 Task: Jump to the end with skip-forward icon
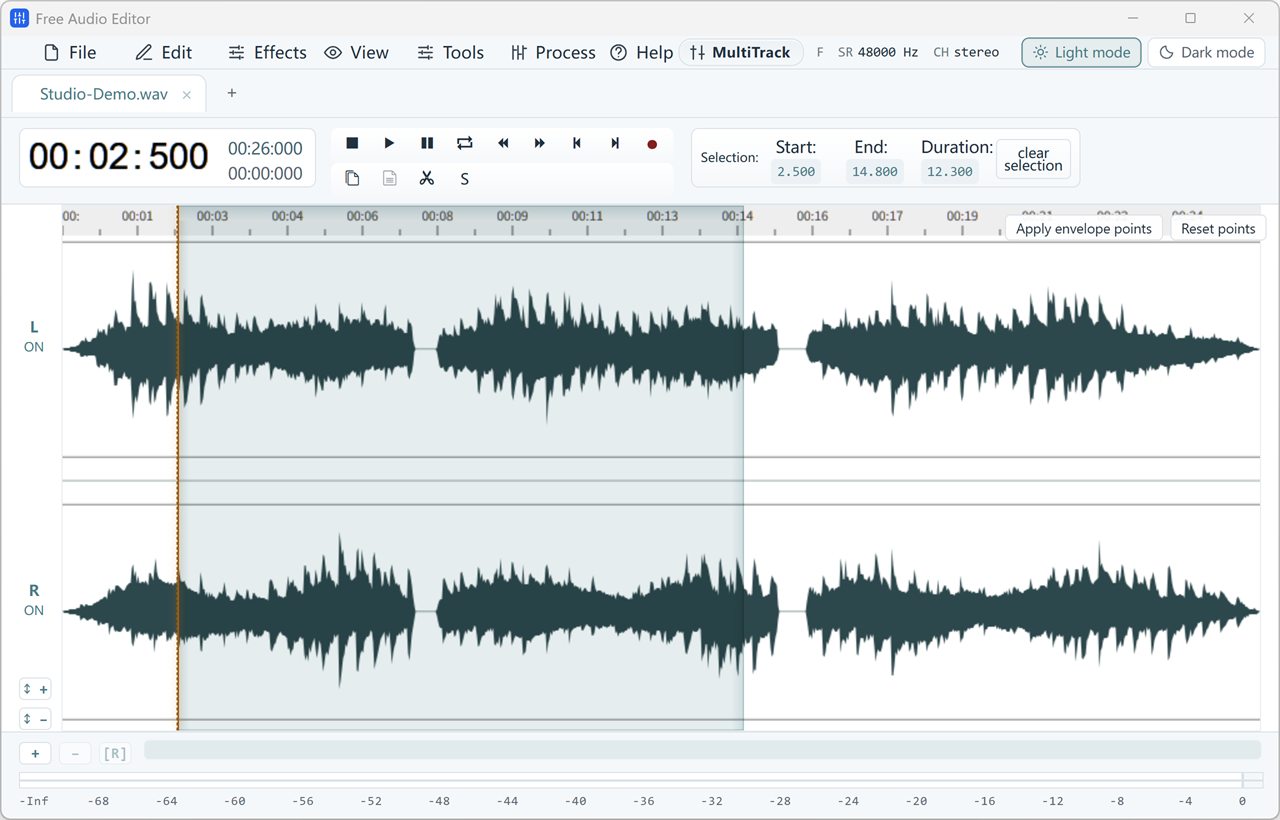pyautogui.click(x=615, y=144)
